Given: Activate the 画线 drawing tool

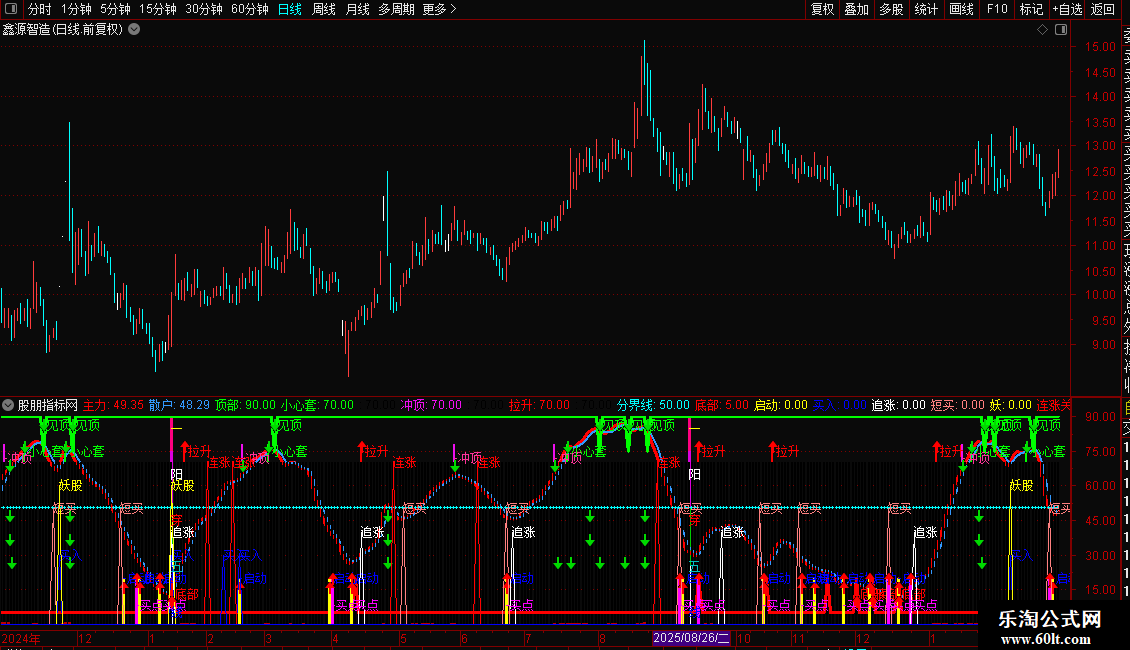Looking at the screenshot, I should [x=961, y=9].
